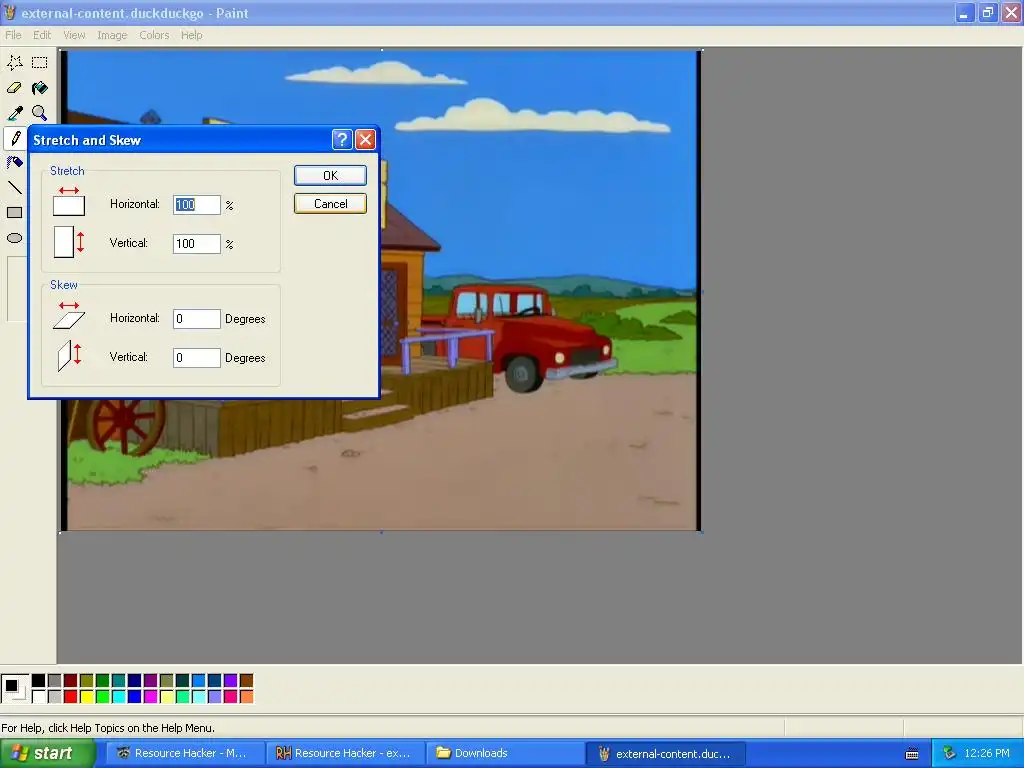Pick the orange palette swatch
Image resolution: width=1024 pixels, height=768 pixels.
(x=246, y=696)
